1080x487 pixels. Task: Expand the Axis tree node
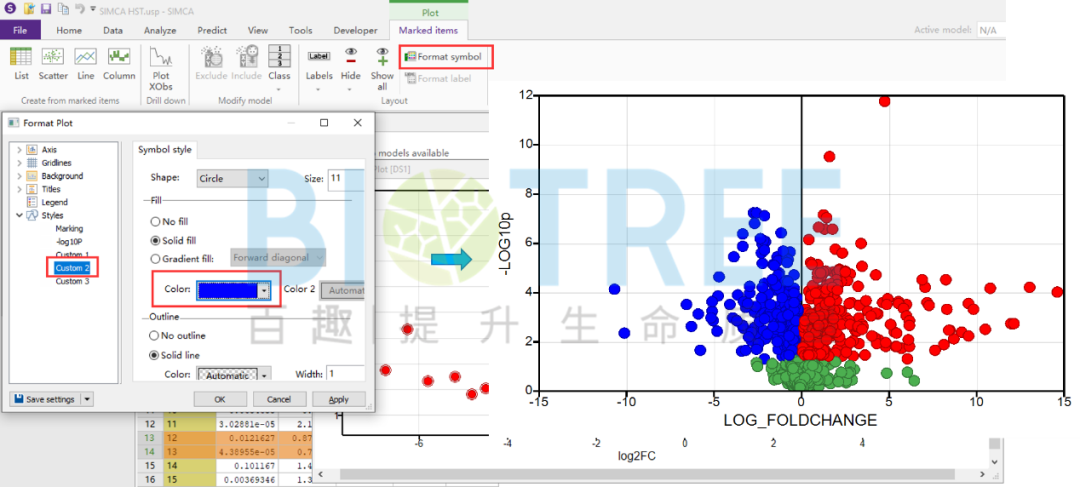[19, 150]
